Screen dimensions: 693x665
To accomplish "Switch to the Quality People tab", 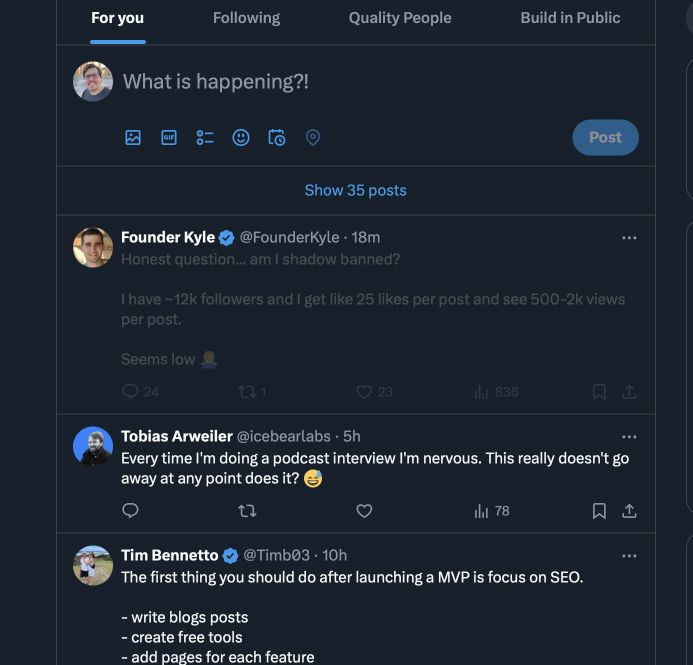I will tap(400, 18).
